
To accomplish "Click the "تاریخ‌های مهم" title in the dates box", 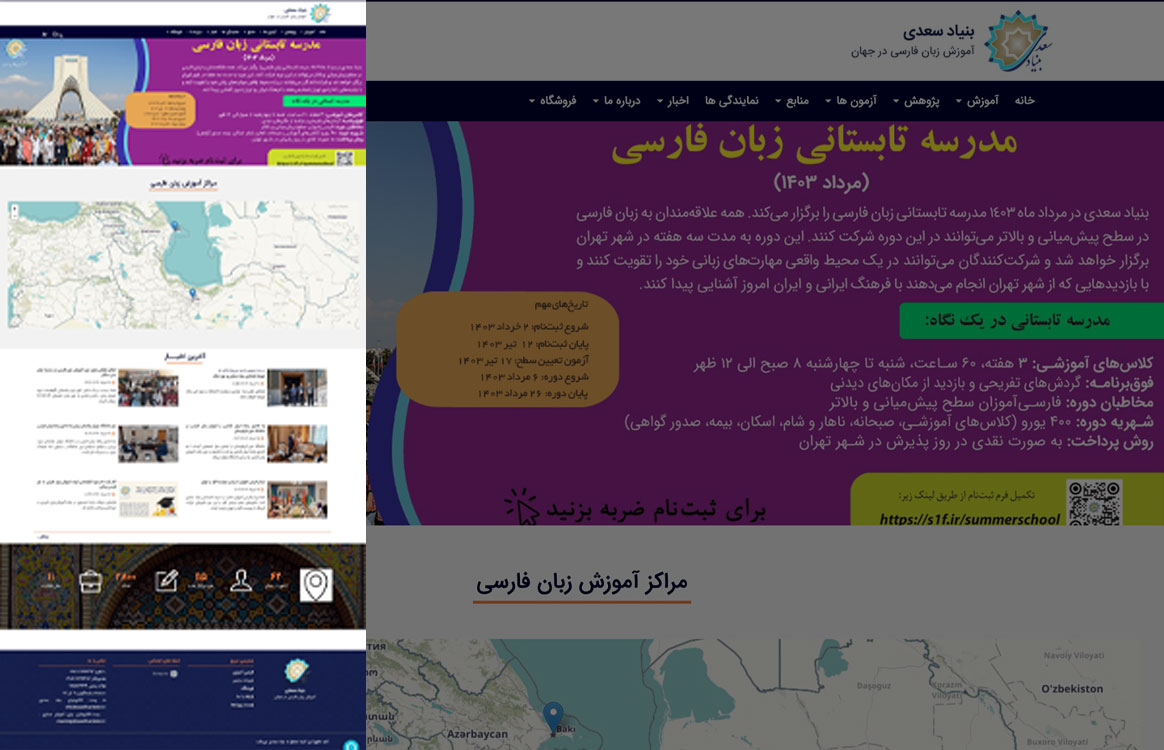I will [561, 304].
